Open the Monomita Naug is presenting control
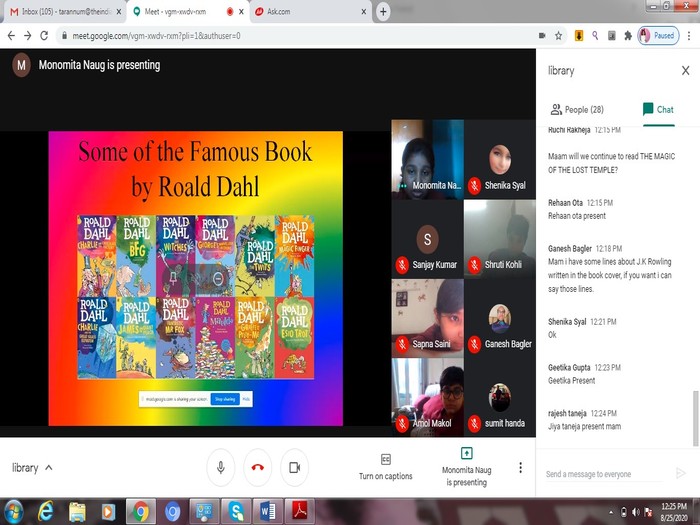The image size is (700, 525). [x=467, y=467]
